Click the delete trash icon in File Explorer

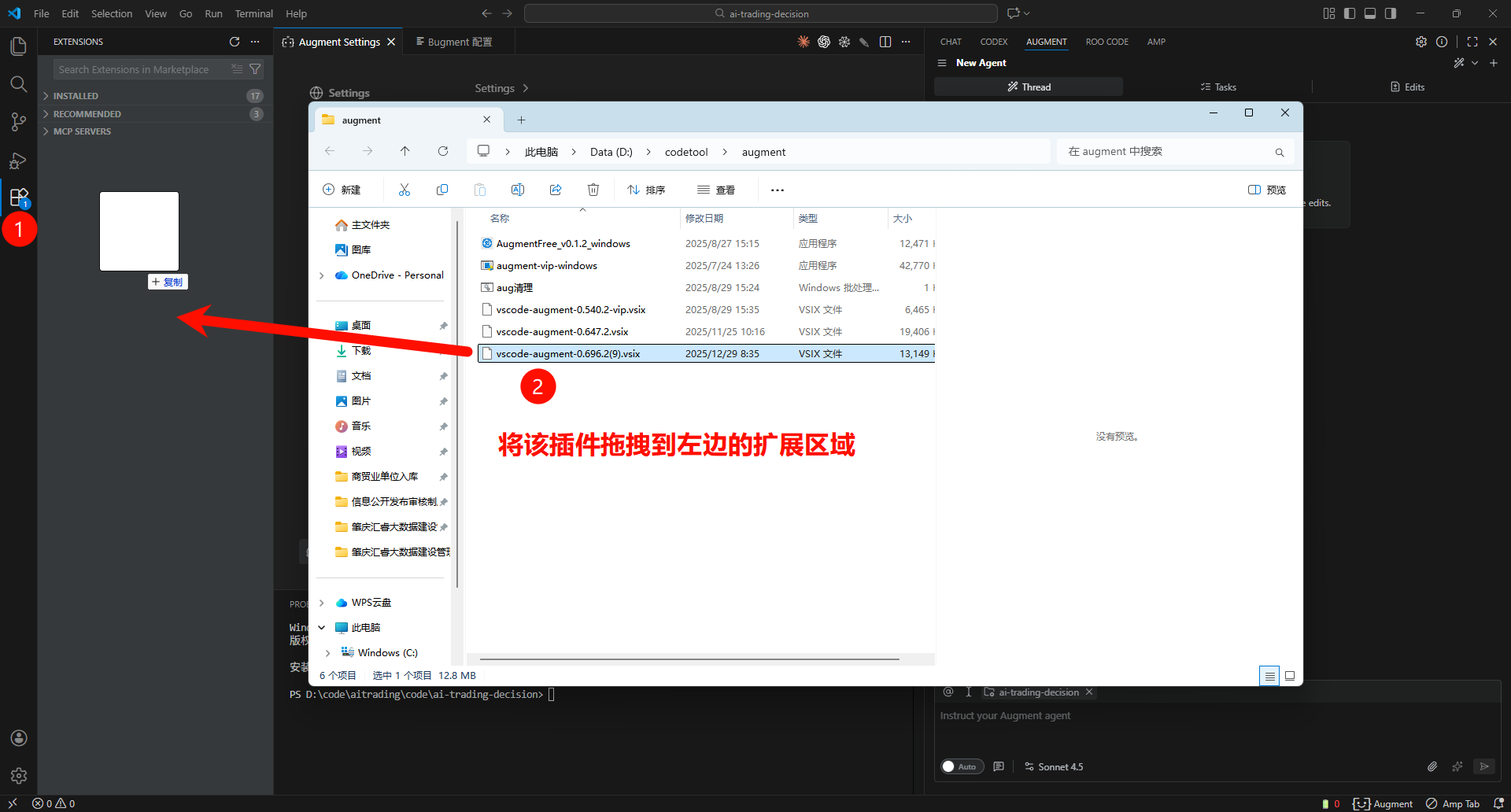coord(593,190)
